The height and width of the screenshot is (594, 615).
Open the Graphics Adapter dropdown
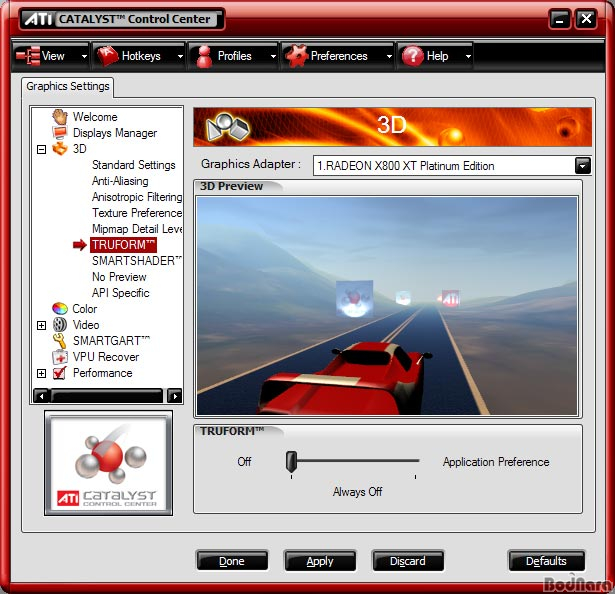[582, 166]
